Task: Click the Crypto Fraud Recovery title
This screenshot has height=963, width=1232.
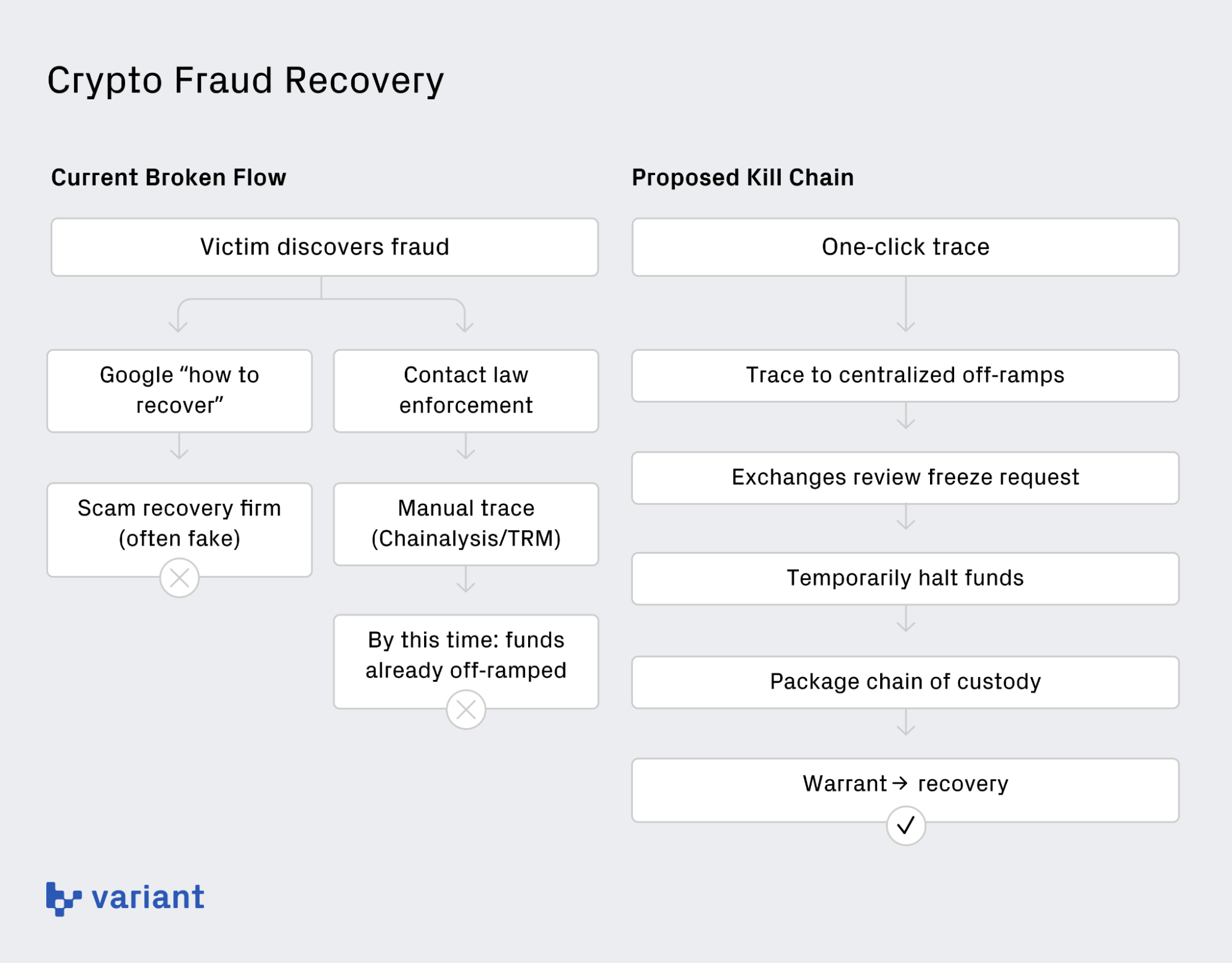Action: [x=245, y=81]
